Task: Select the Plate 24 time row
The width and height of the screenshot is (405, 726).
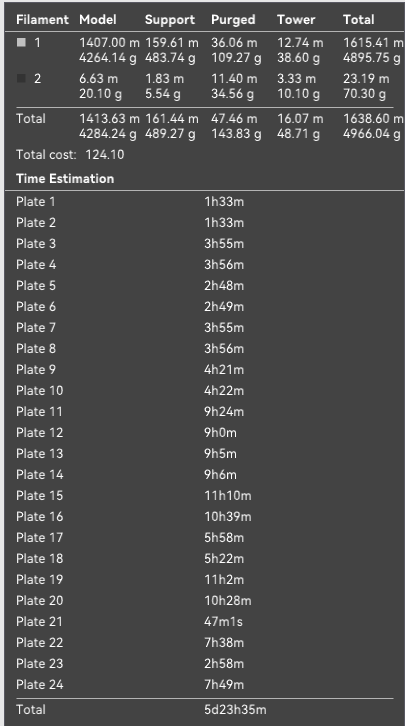Action: 205,684
